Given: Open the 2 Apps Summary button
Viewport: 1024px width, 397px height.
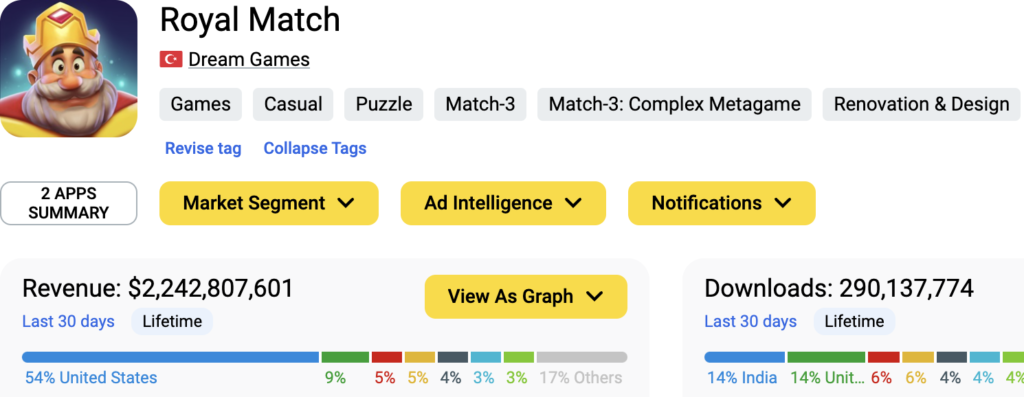Looking at the screenshot, I should [69, 203].
